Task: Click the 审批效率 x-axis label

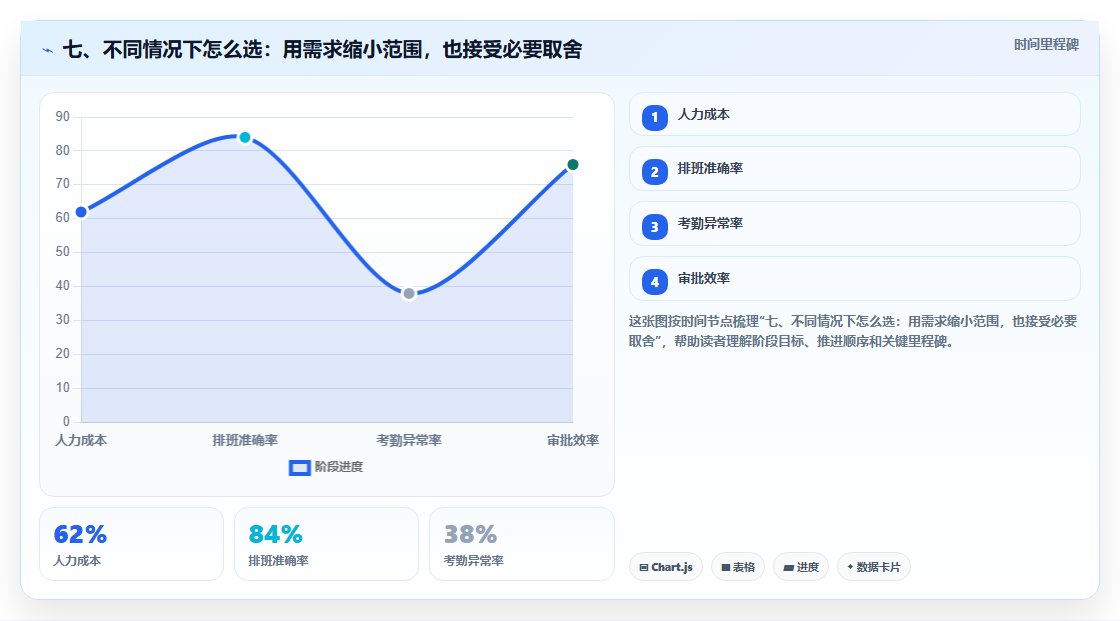Action: click(573, 441)
